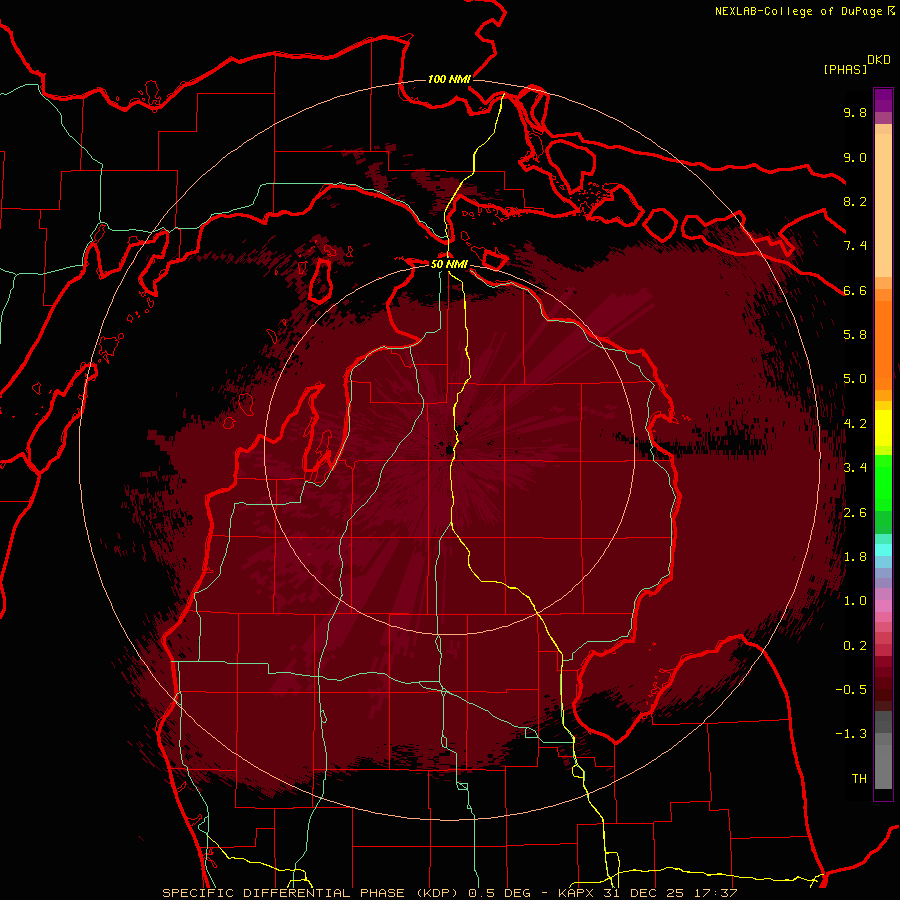Click the yellow segment of the color bar

coord(883,428)
